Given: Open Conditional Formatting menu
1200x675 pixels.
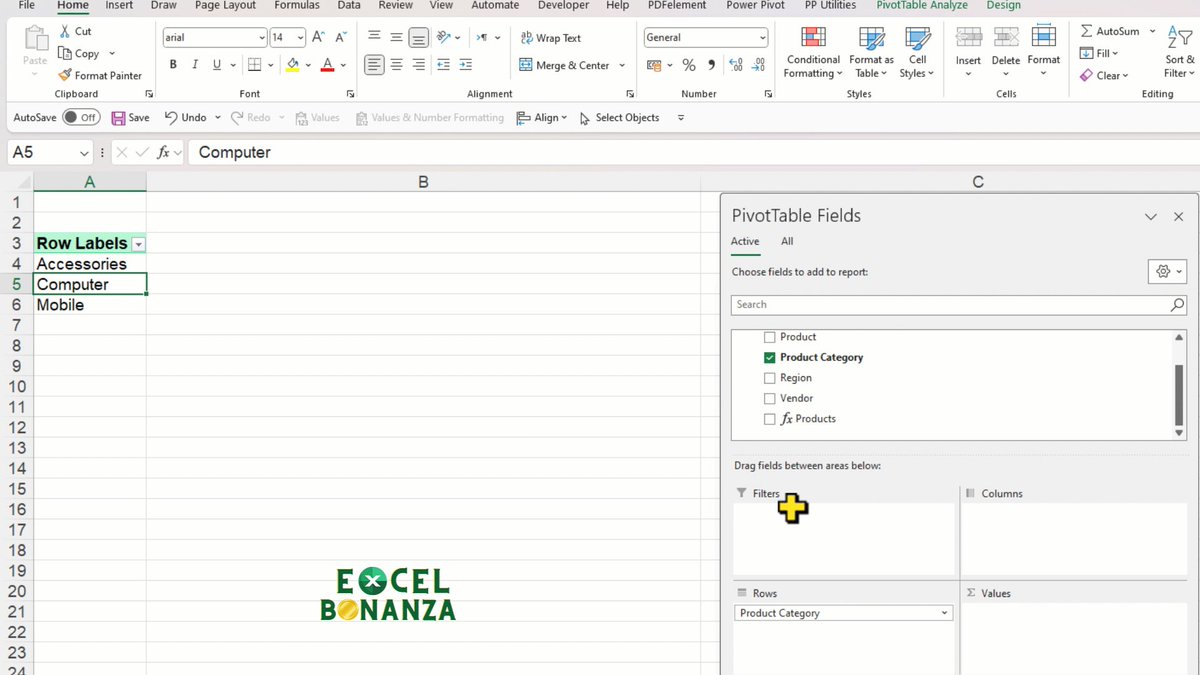Looking at the screenshot, I should click(814, 53).
